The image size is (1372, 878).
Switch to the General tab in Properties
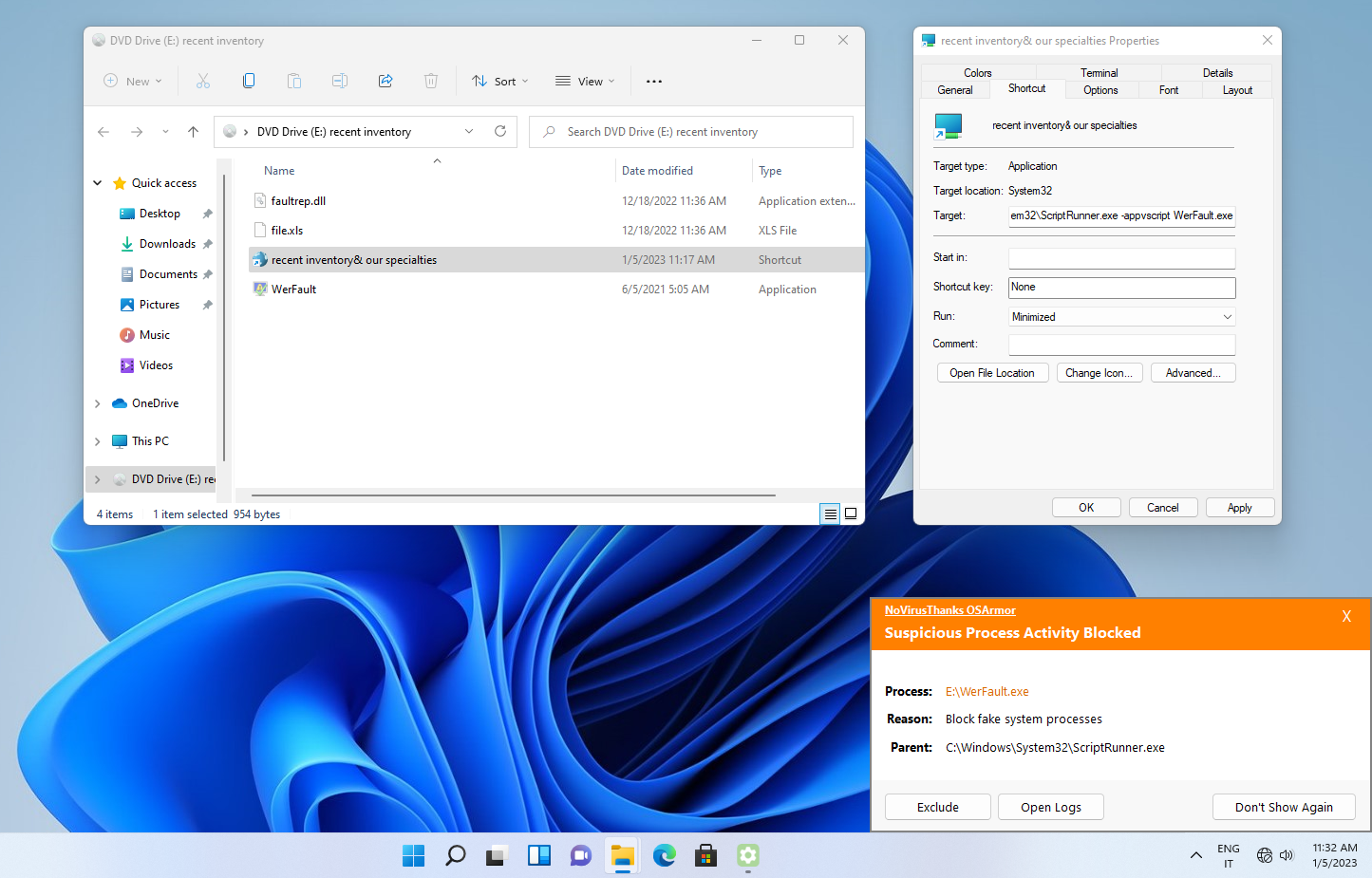[955, 90]
